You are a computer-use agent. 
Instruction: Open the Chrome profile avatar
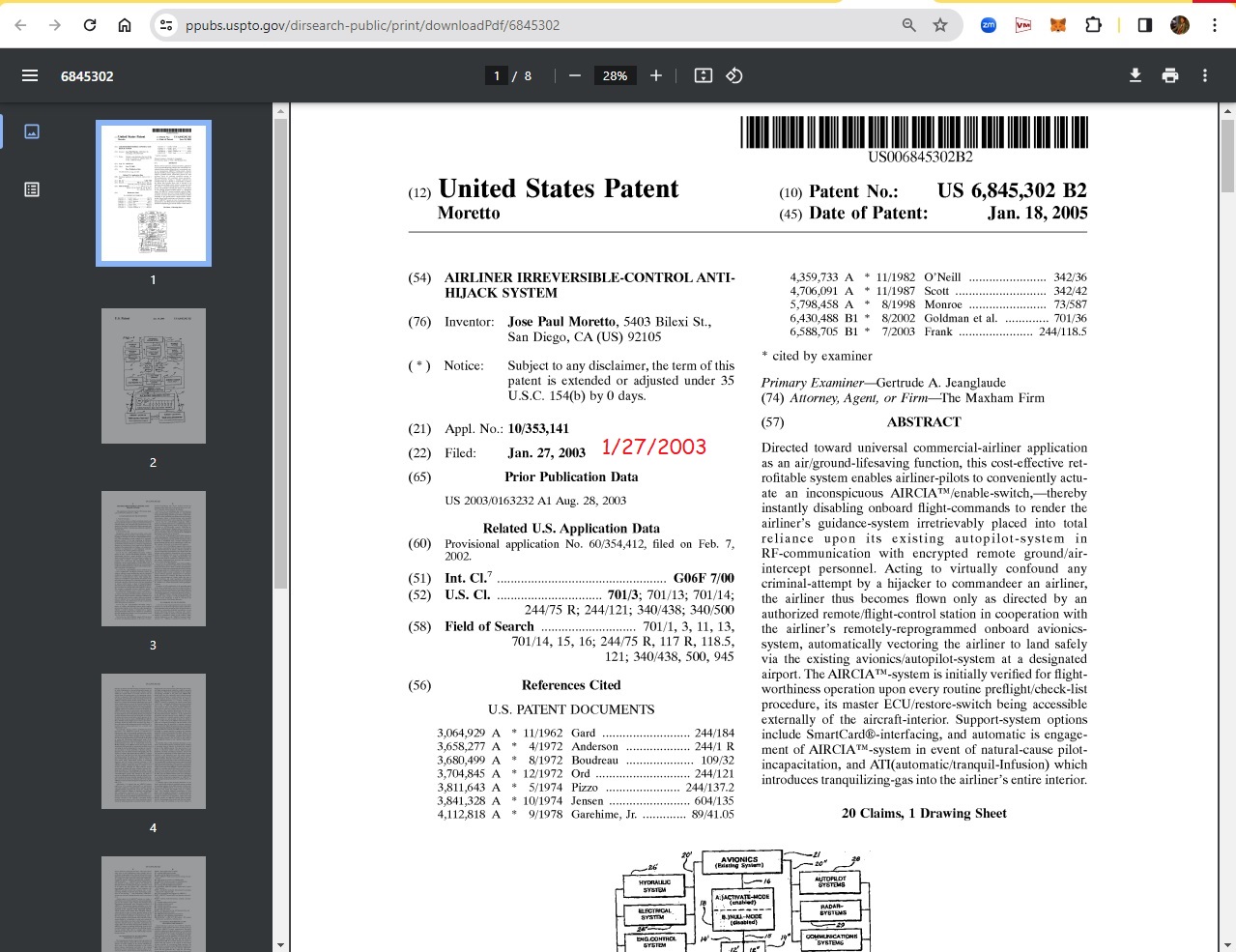tap(1180, 25)
